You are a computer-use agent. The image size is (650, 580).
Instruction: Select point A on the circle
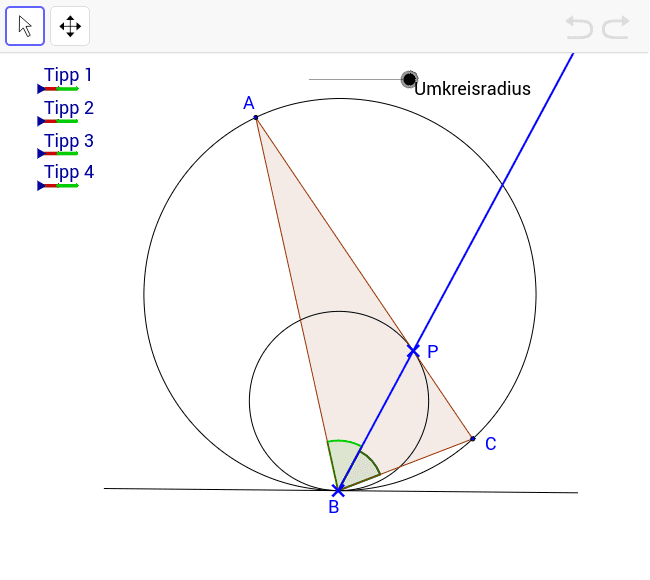256,118
